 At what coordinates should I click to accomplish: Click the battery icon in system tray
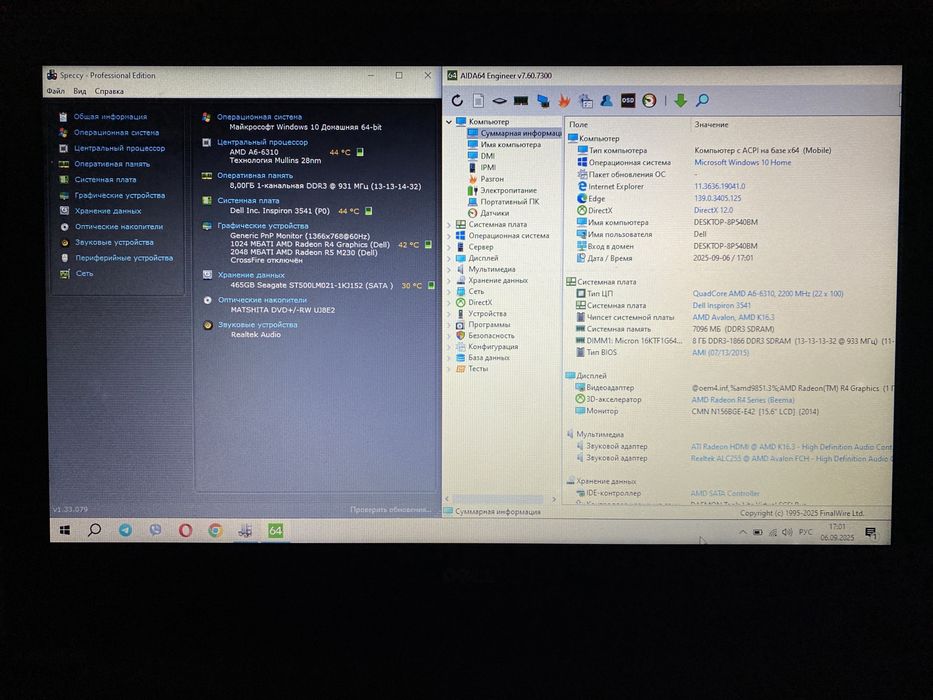757,532
